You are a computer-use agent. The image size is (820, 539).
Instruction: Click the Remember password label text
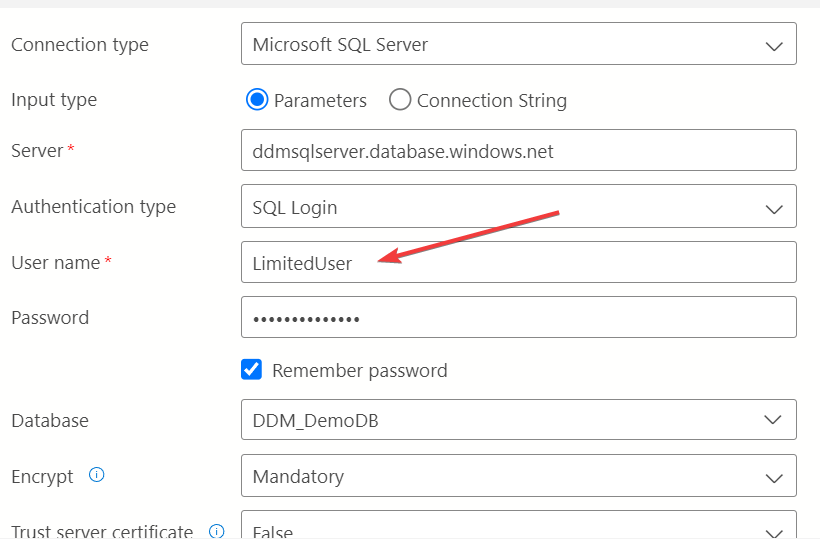tap(360, 371)
